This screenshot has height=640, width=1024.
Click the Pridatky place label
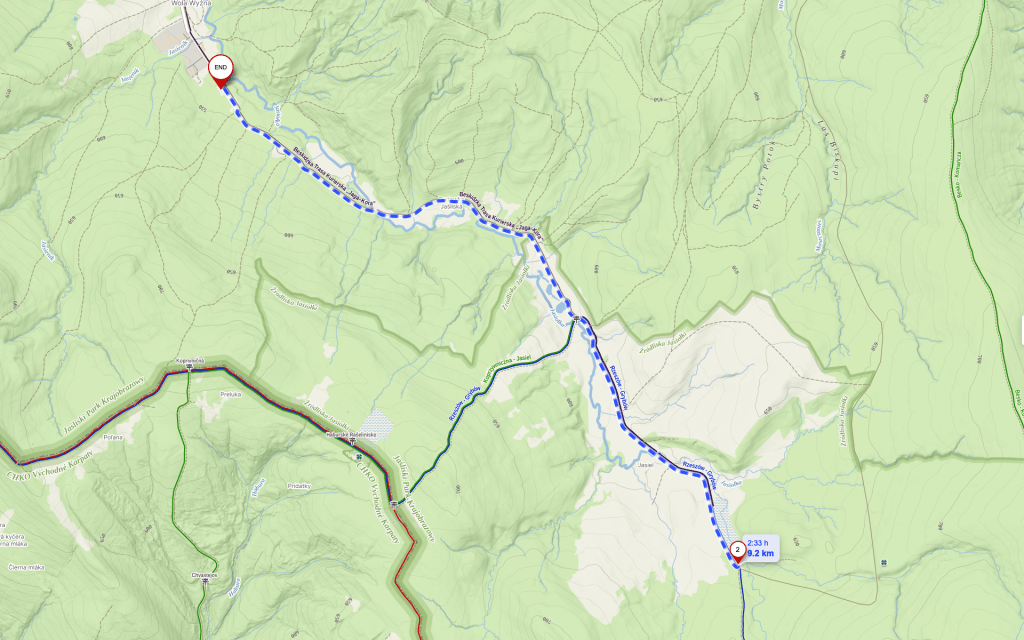coord(299,486)
